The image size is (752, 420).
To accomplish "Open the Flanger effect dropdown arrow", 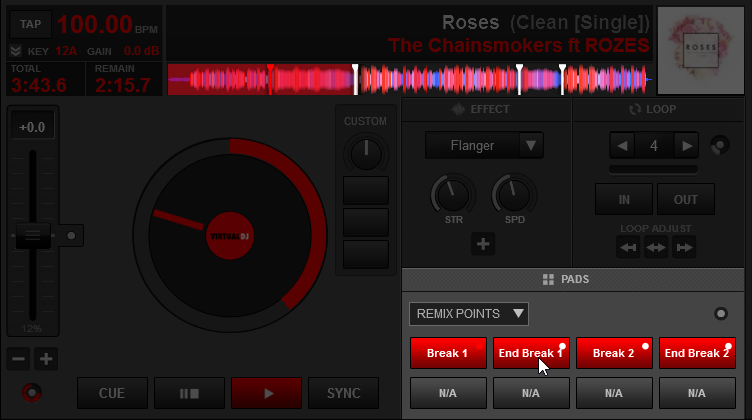I will 531,145.
